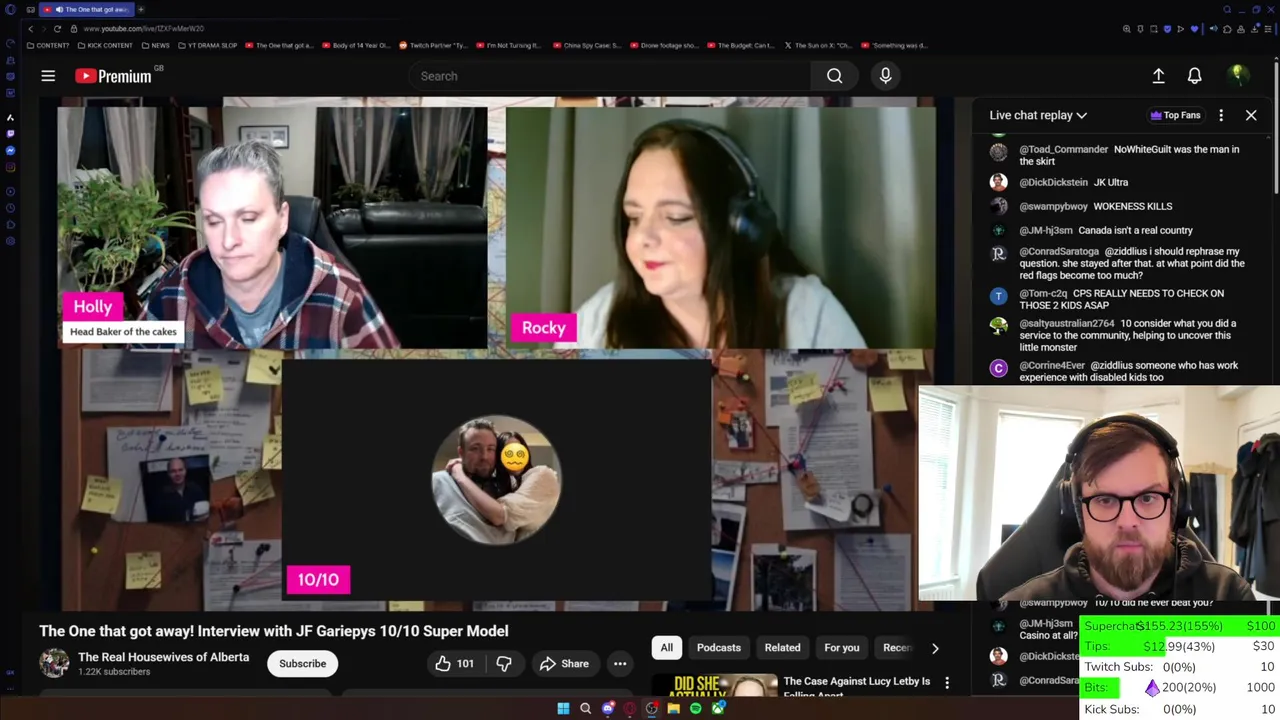Start voice search with microphone icon
The image size is (1280, 720).
(885, 76)
